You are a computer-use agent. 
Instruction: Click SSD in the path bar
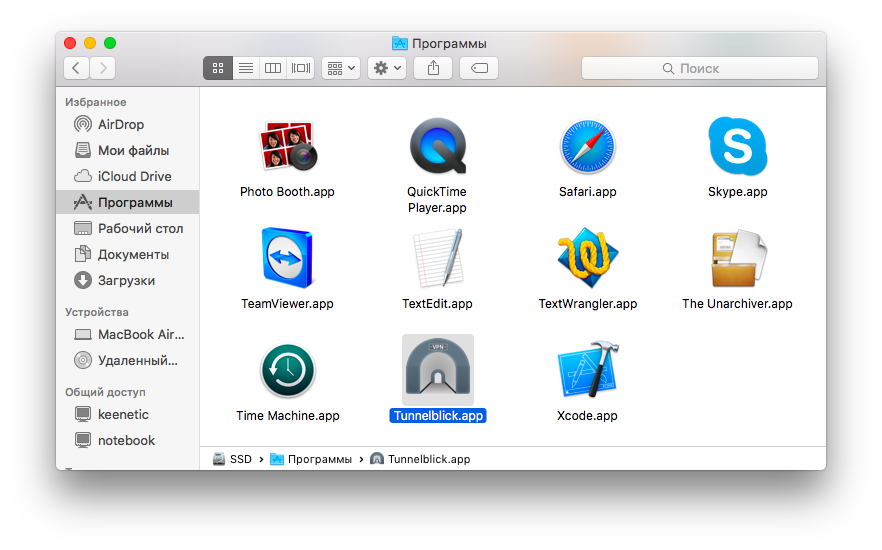pos(232,459)
